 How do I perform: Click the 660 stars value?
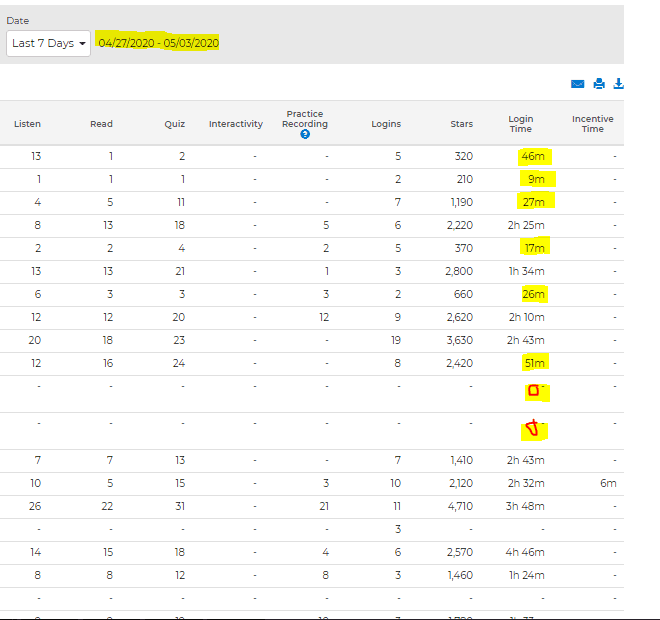[463, 294]
